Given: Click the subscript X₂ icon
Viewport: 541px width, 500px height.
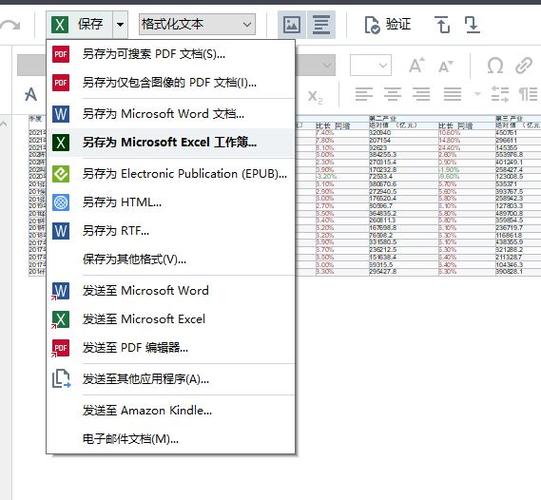Looking at the screenshot, I should coord(315,97).
